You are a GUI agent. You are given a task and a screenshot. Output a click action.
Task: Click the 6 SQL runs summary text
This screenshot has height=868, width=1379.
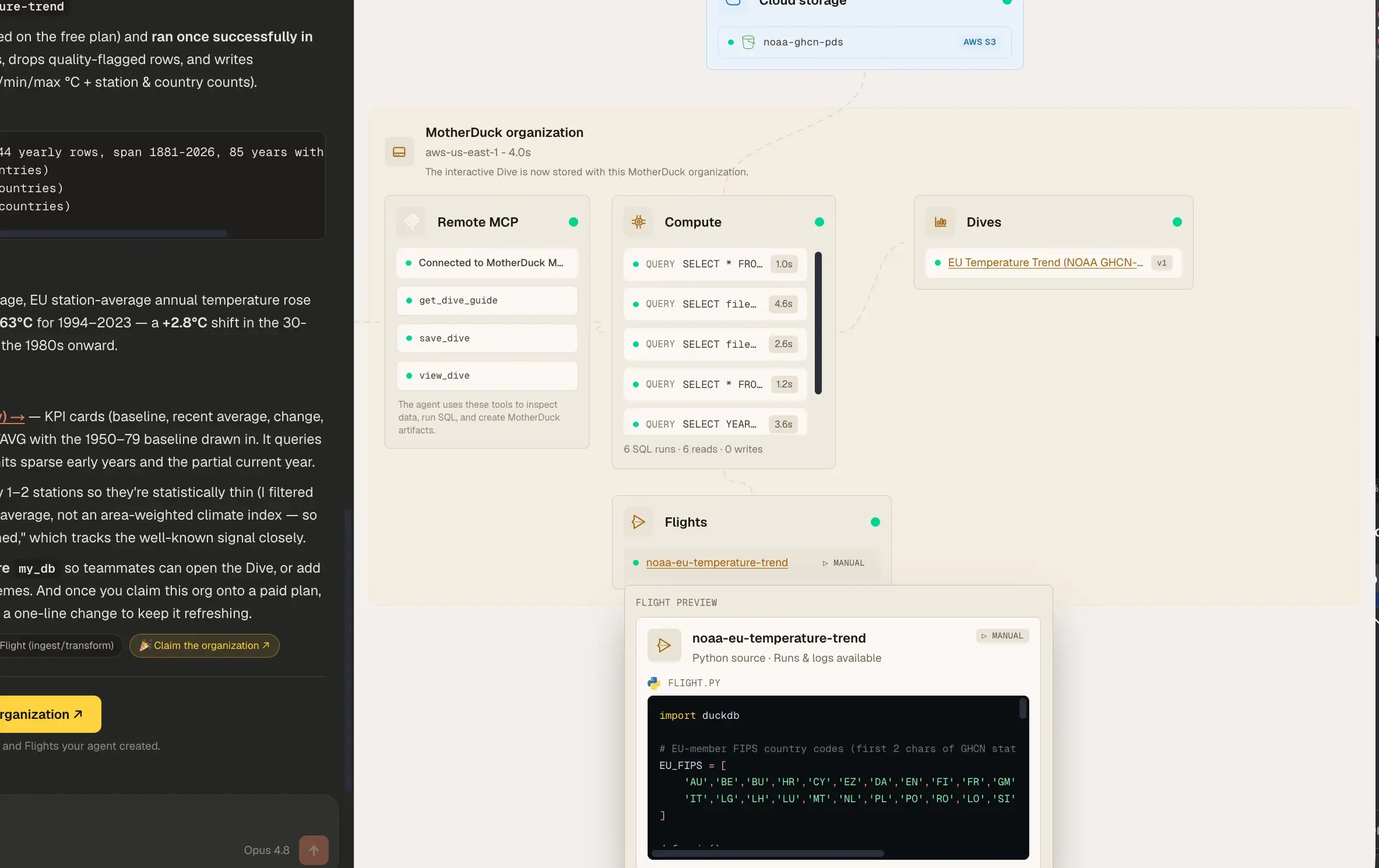coord(693,449)
